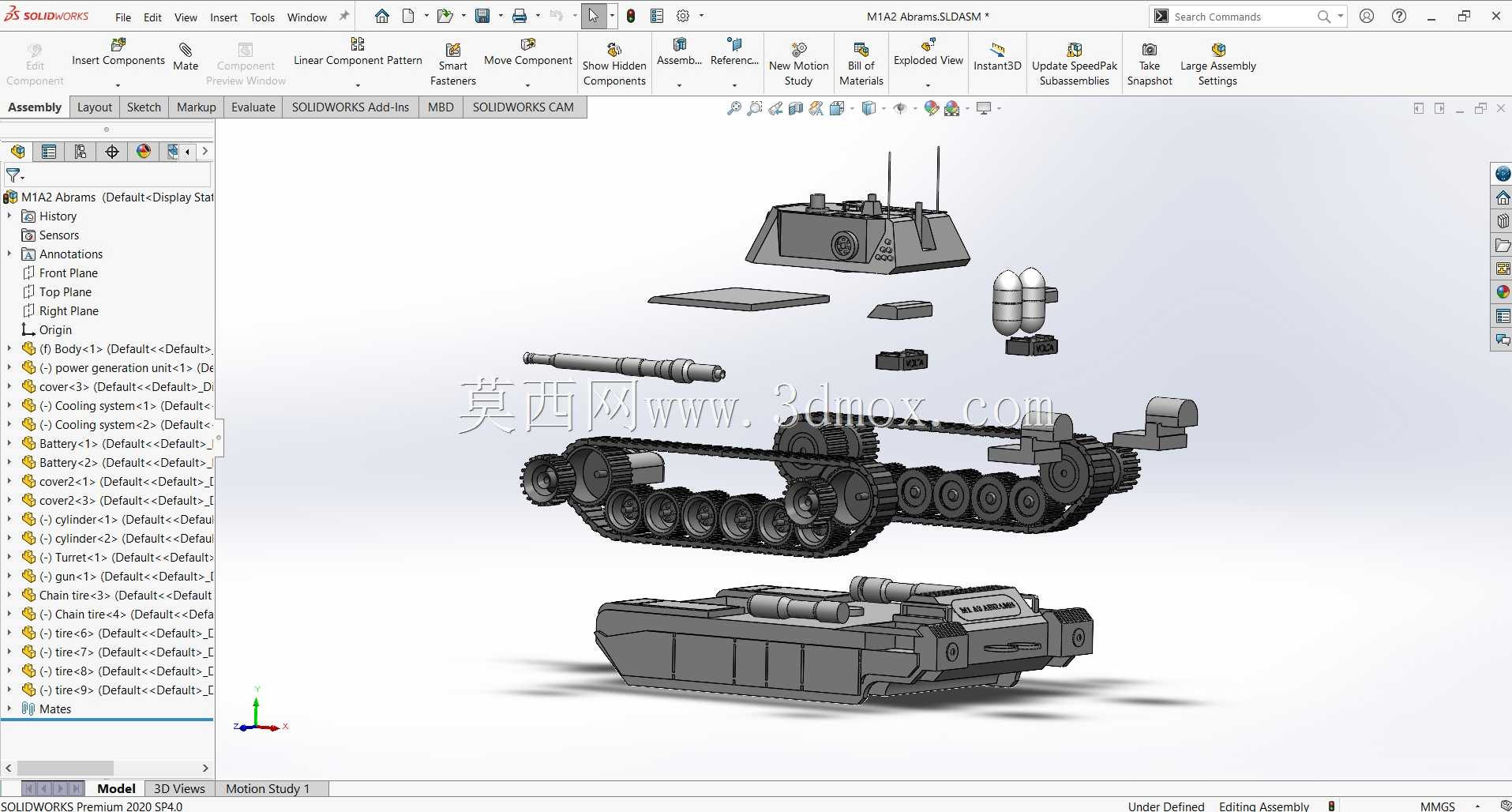Click the Rebuild traffic light icon
Screen dimensions: 1512x812
pyautogui.click(x=631, y=16)
